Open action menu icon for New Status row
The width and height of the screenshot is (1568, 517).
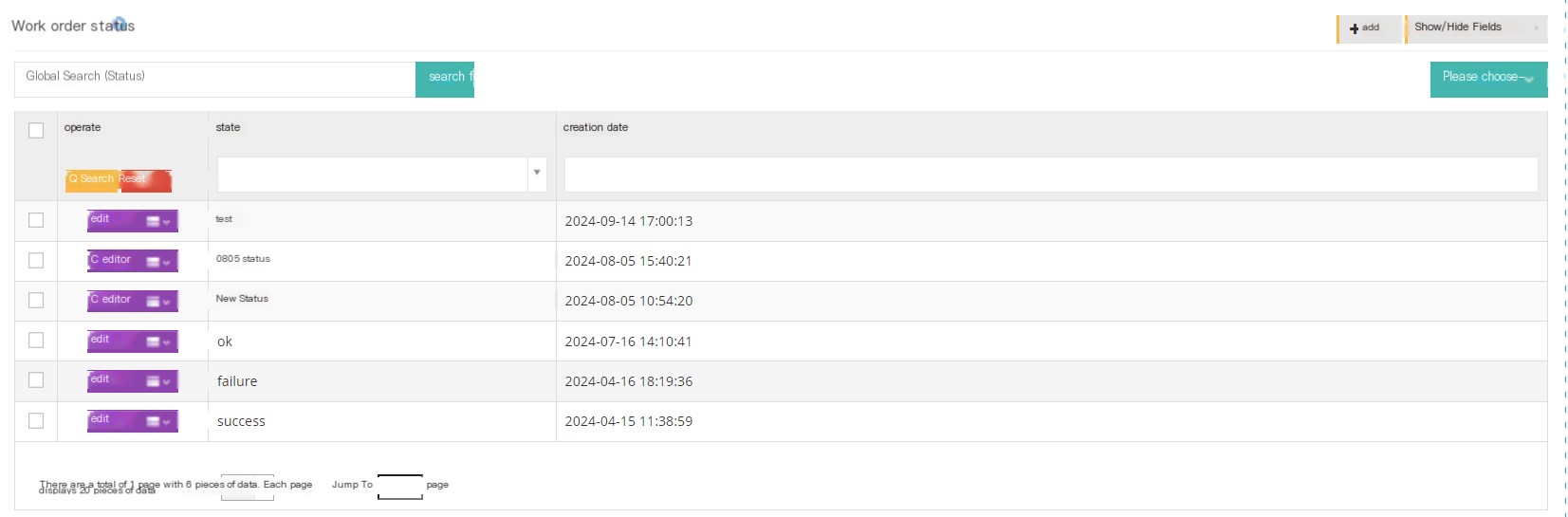pyautogui.click(x=158, y=301)
